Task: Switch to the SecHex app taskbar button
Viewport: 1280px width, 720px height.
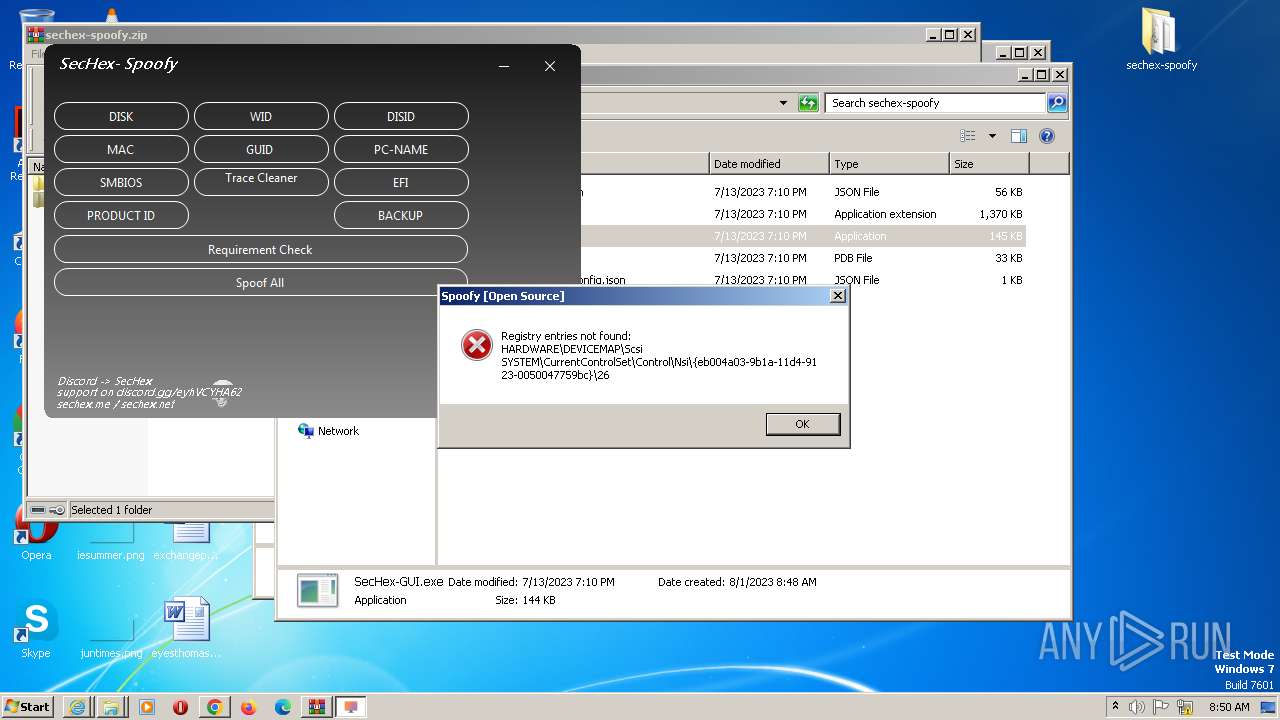Action: tap(351, 707)
